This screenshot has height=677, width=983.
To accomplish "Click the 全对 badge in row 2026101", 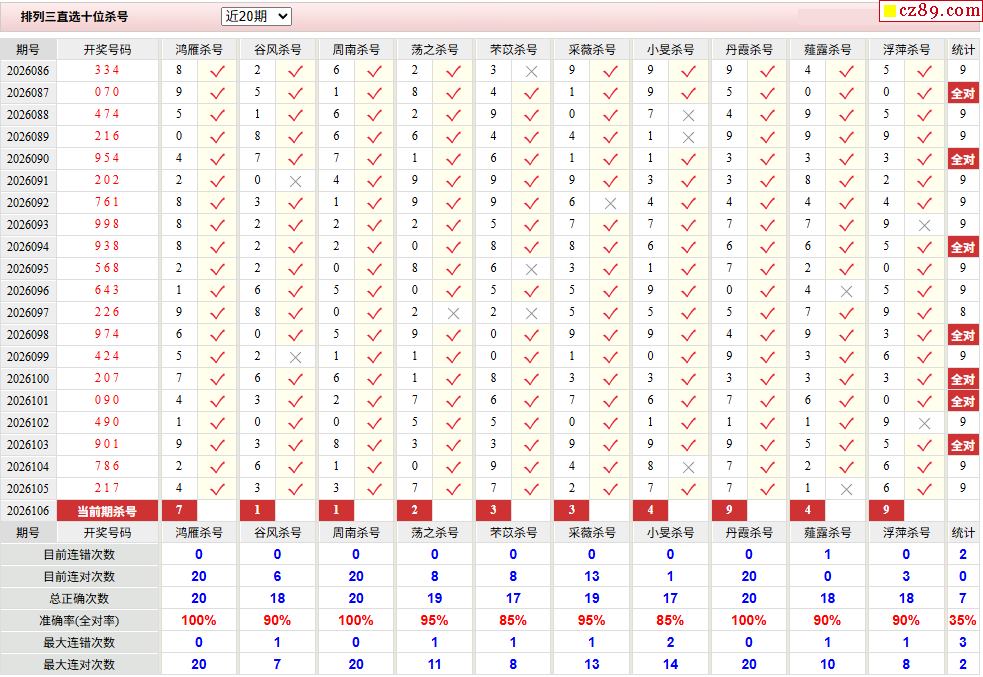I will [x=962, y=401].
